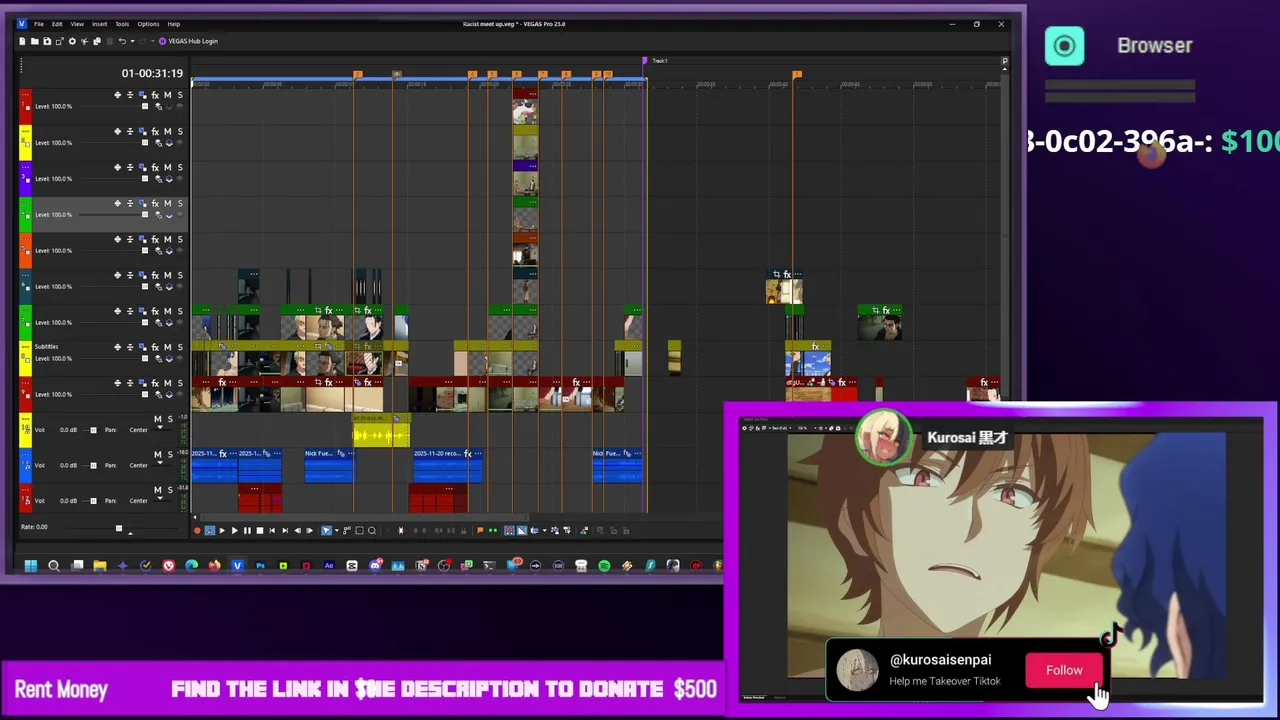The height and width of the screenshot is (720, 1280).
Task: Click the Open project folder icon
Action: [35, 41]
